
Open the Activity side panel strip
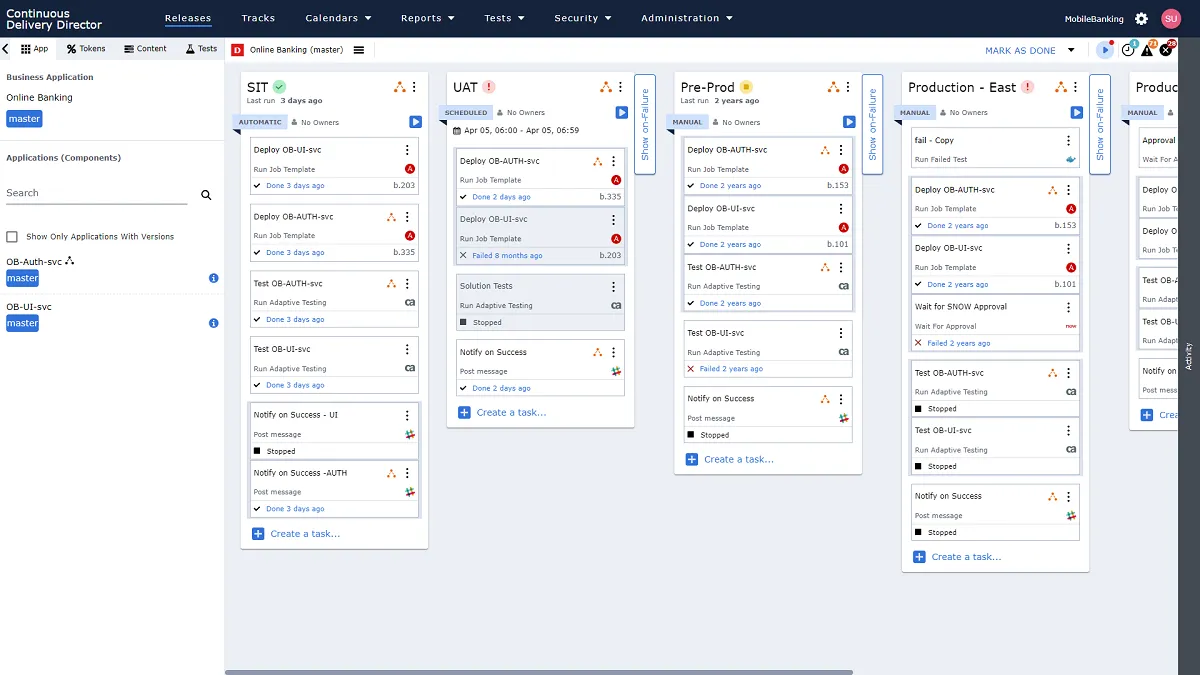pos(1188,357)
